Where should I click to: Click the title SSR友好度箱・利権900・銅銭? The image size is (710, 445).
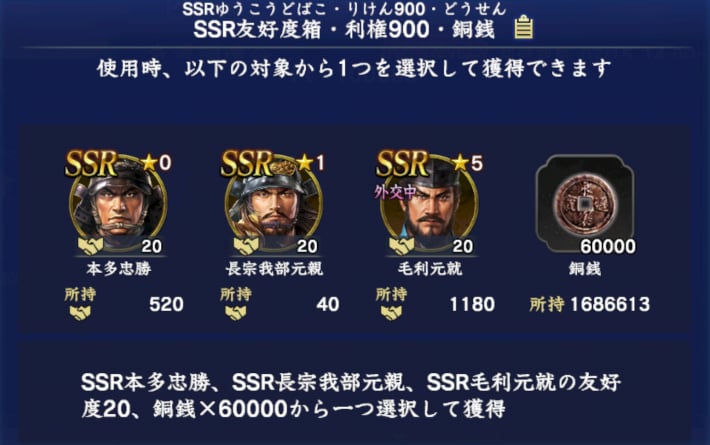click(344, 30)
